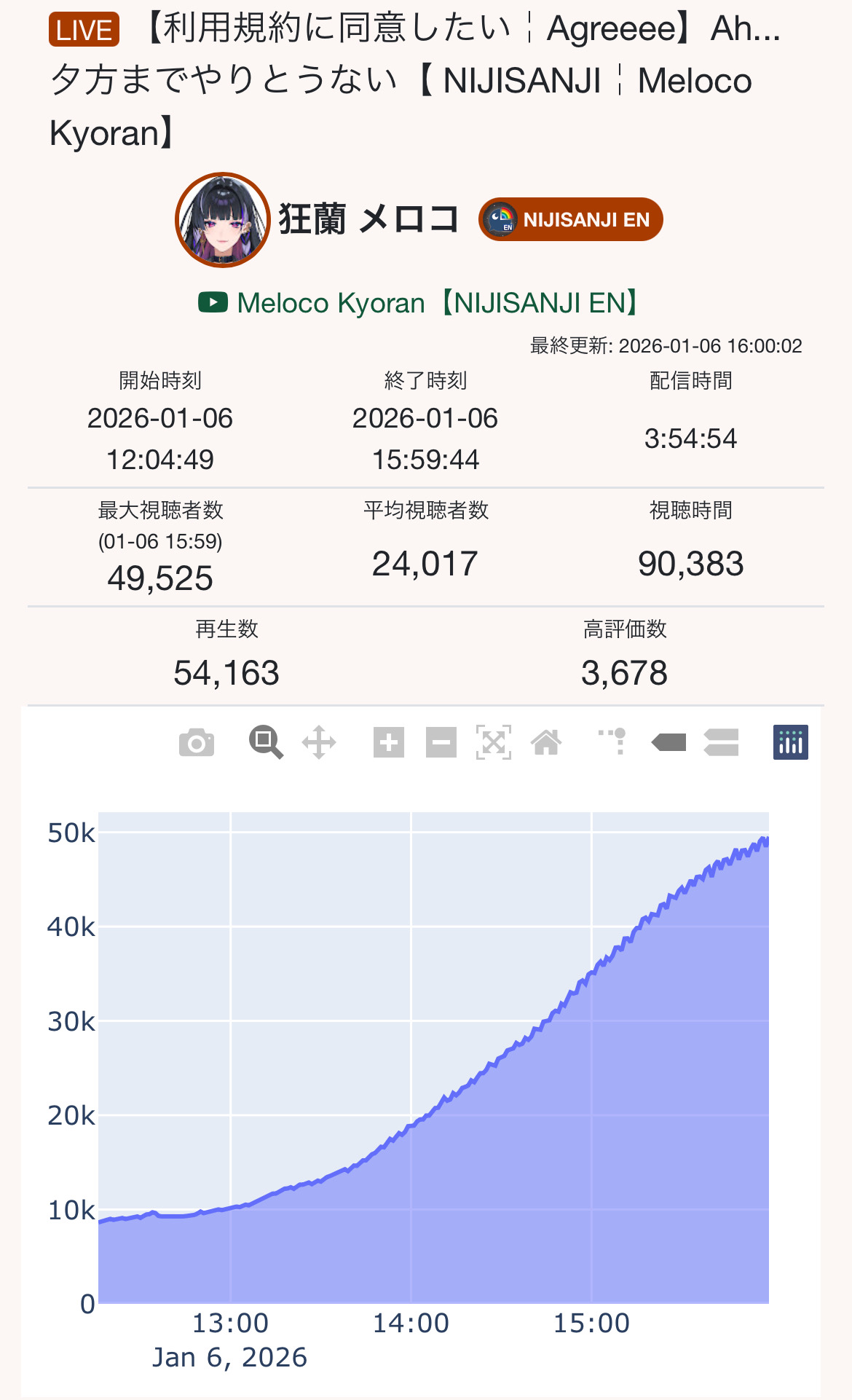Click the YouTube play icon beside channel name
Viewport: 852px width, 1400px height.
click(213, 302)
